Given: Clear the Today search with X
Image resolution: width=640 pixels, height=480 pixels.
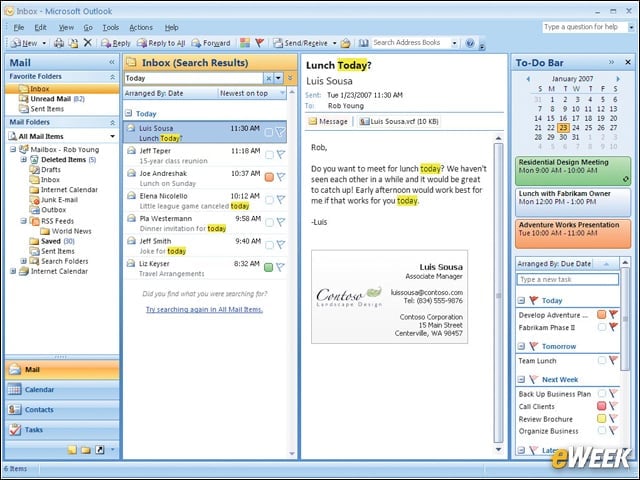Looking at the screenshot, I should 268,78.
